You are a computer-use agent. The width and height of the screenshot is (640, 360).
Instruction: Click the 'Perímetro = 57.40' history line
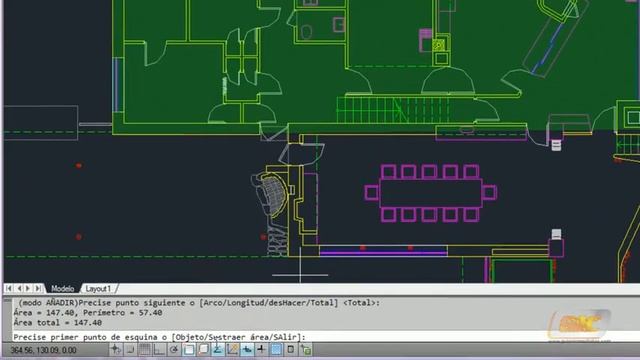(x=122, y=313)
